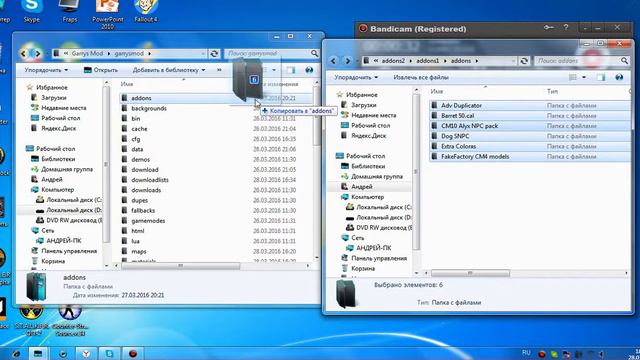Open Explorer on the taskbar
The width and height of the screenshot is (640, 360).
tap(38, 353)
